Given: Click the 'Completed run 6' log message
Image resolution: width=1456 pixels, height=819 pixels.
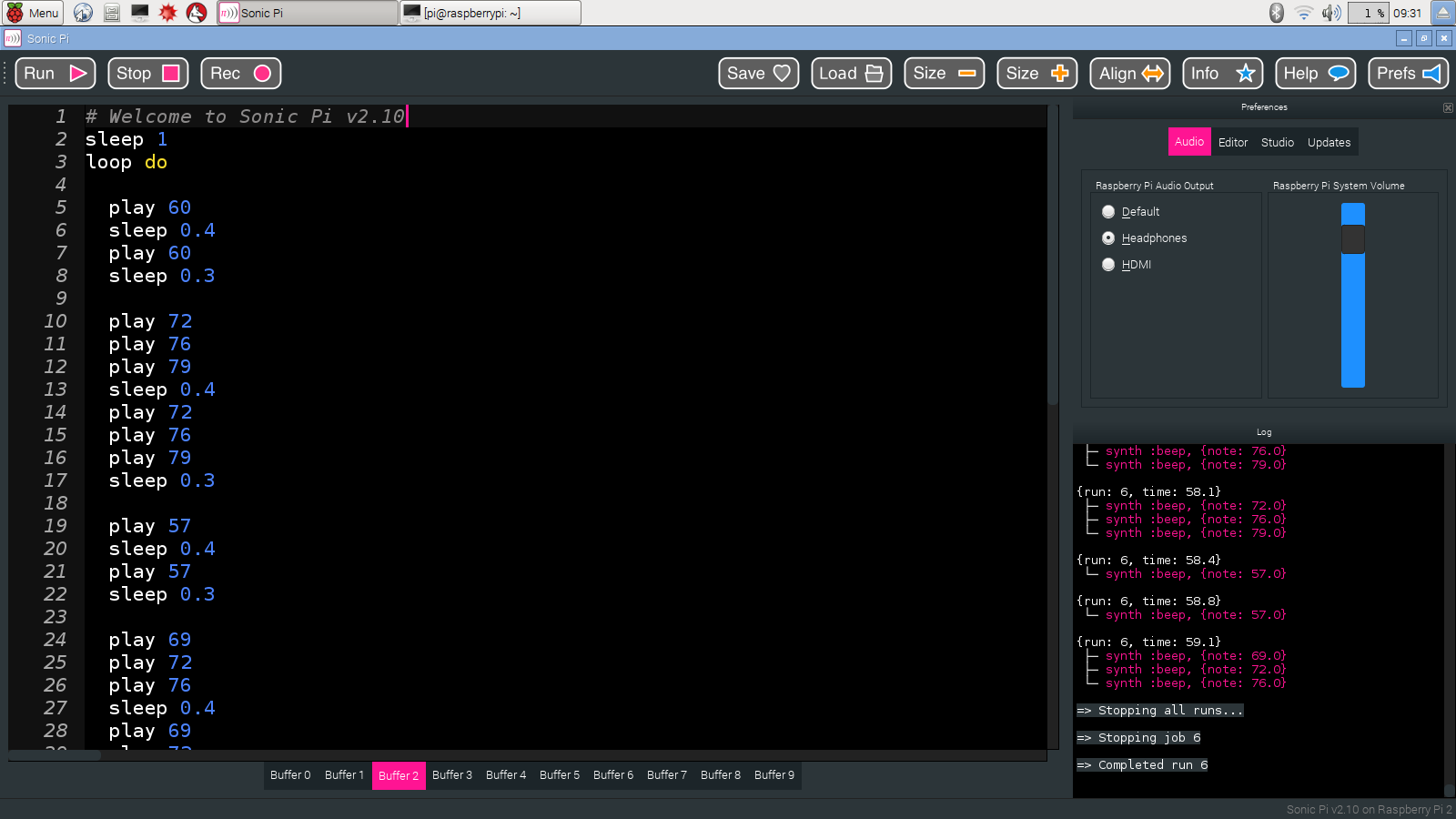Looking at the screenshot, I should click(x=1143, y=765).
